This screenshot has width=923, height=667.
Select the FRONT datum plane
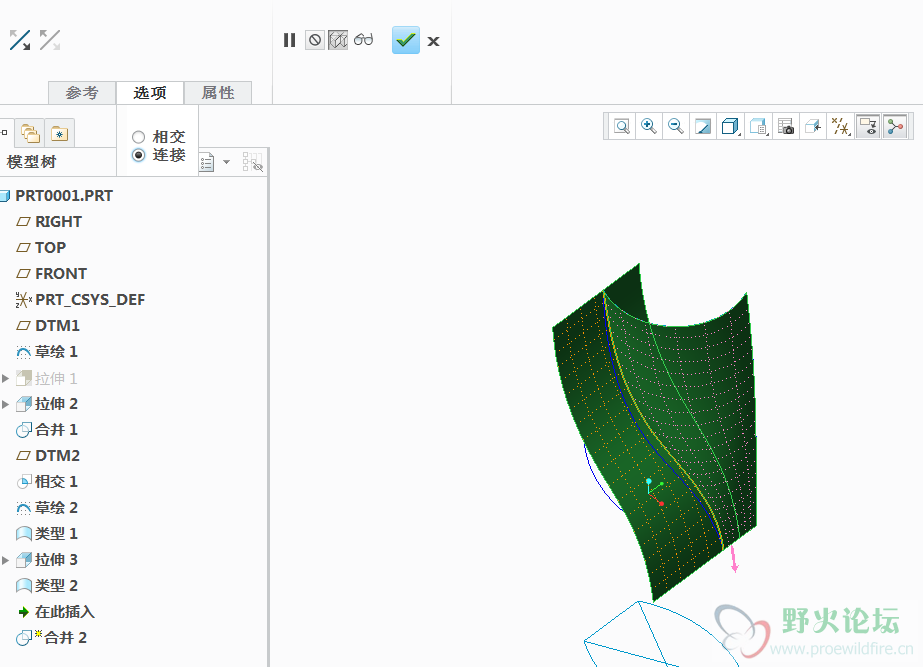pos(61,274)
